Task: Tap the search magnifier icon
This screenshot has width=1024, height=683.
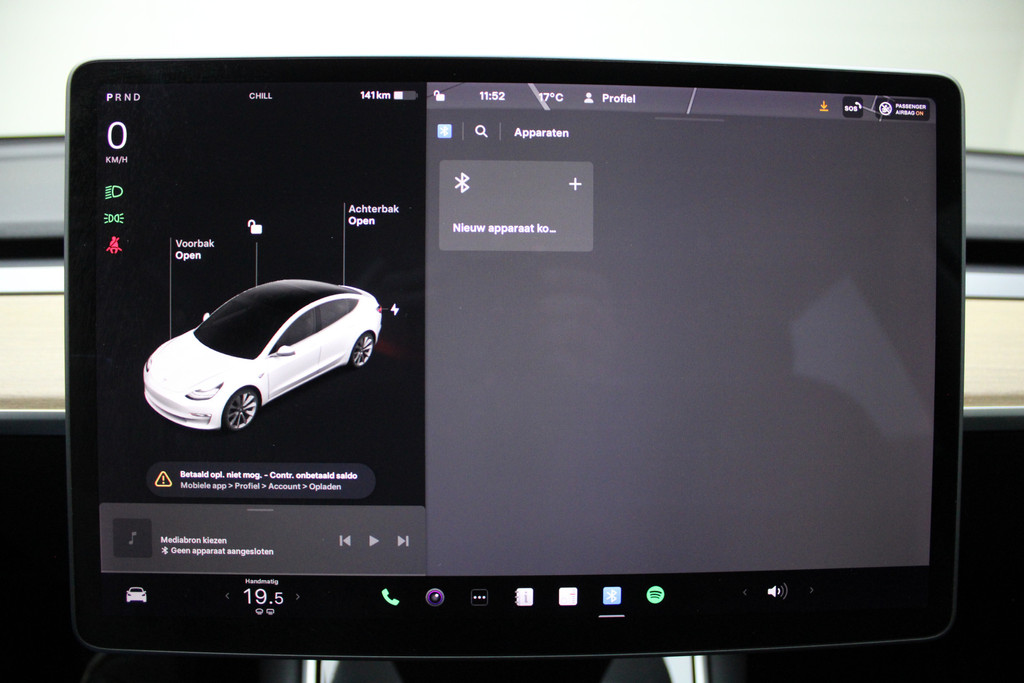Action: tap(481, 131)
